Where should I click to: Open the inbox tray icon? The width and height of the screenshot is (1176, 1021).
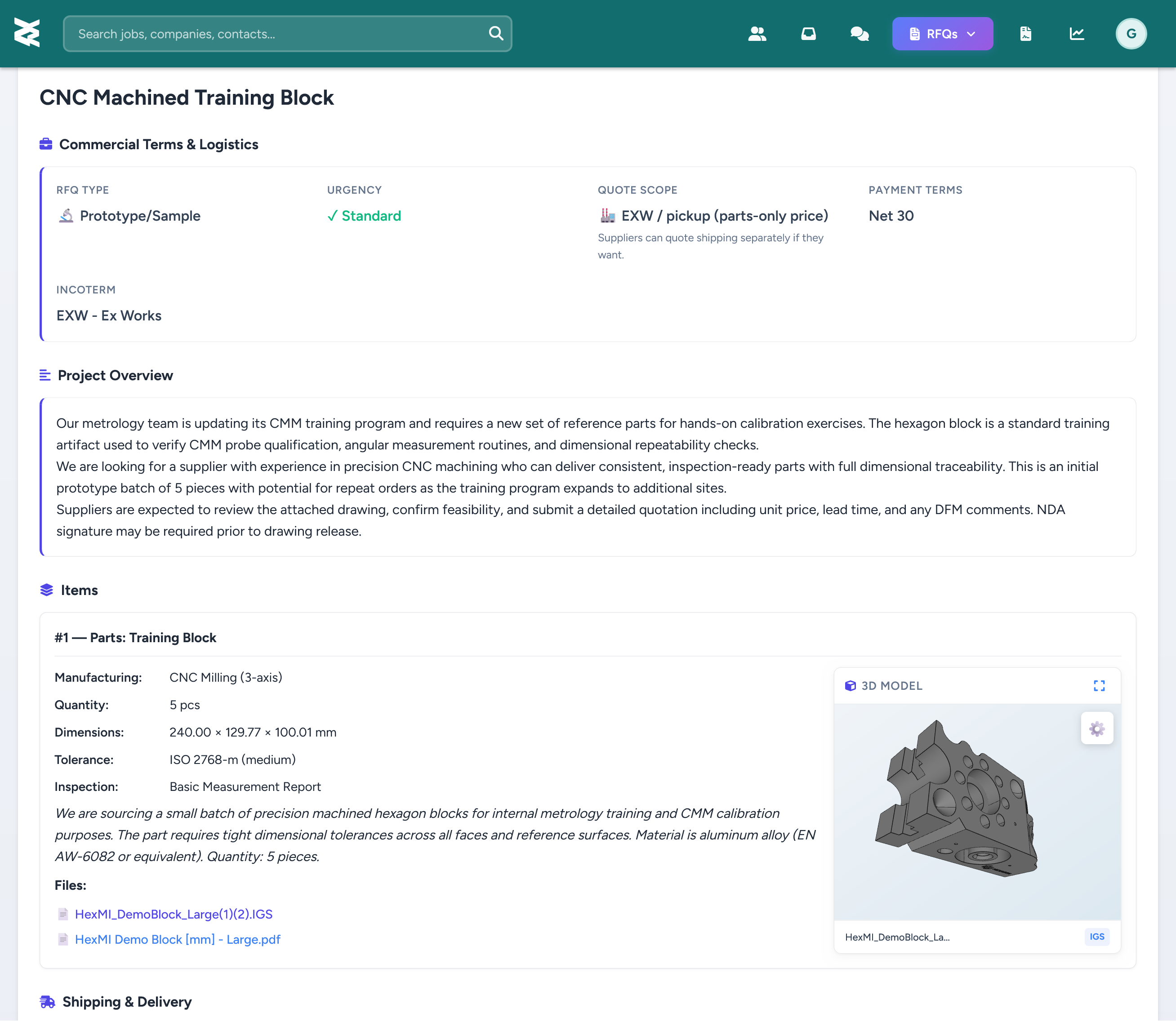[x=808, y=34]
